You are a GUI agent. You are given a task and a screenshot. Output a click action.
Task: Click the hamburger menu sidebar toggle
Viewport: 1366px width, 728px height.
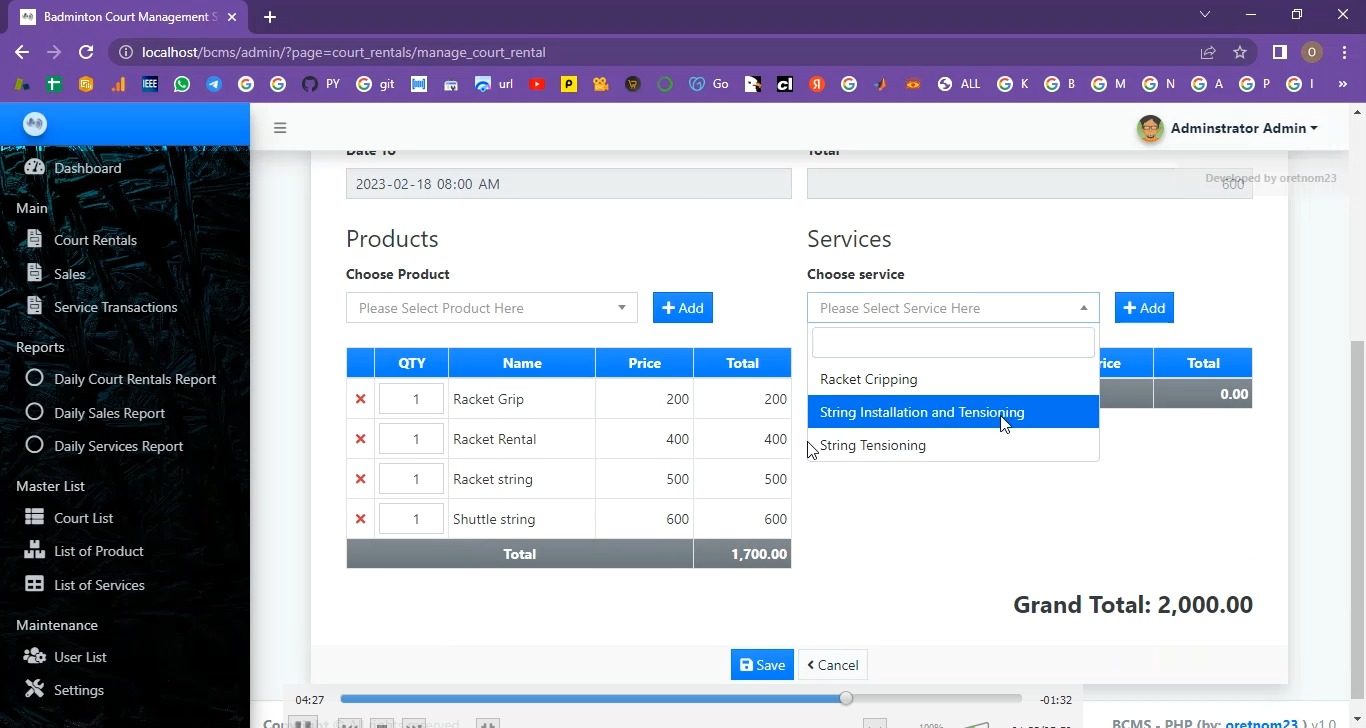280,128
